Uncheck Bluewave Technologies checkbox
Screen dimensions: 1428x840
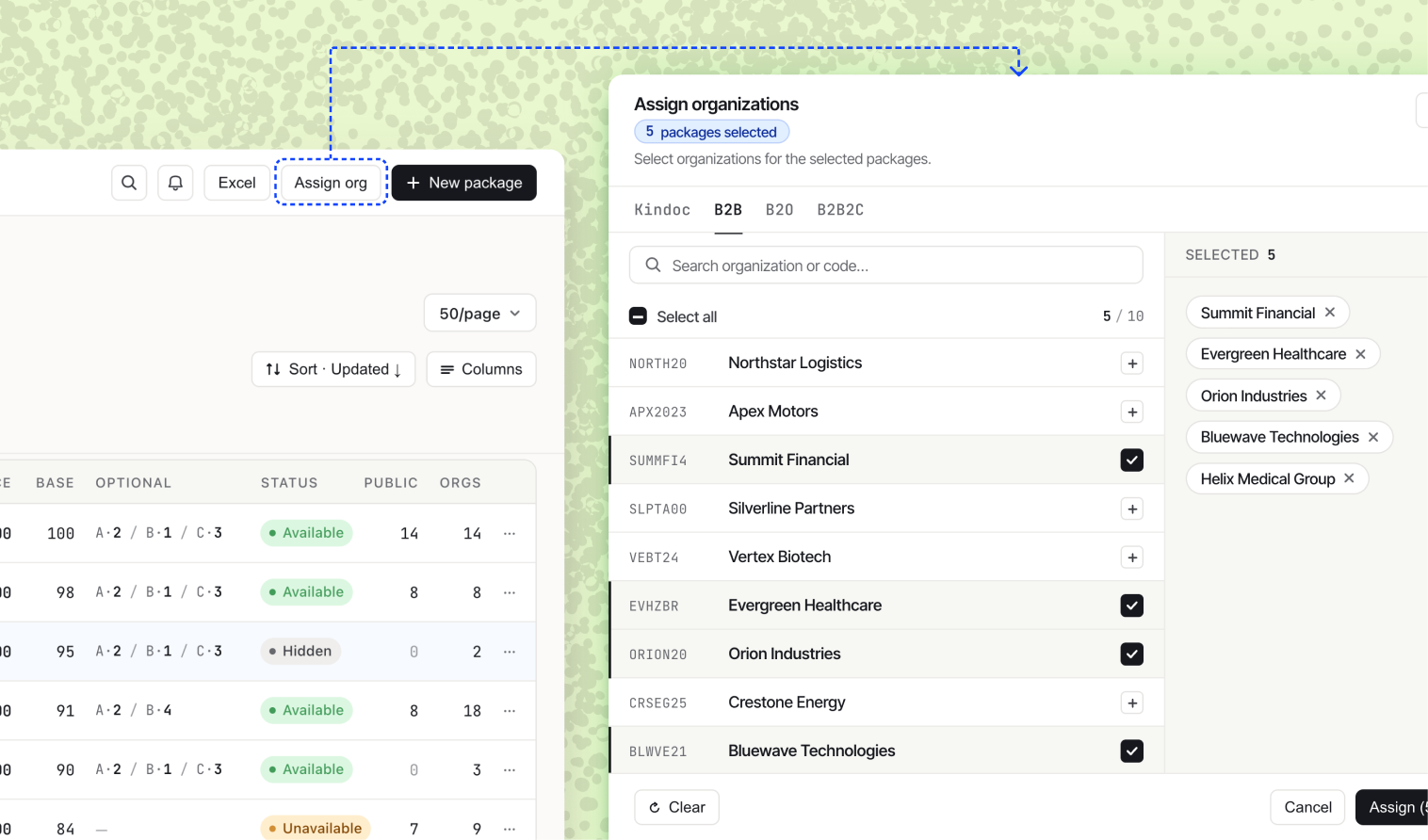pyautogui.click(x=1132, y=751)
